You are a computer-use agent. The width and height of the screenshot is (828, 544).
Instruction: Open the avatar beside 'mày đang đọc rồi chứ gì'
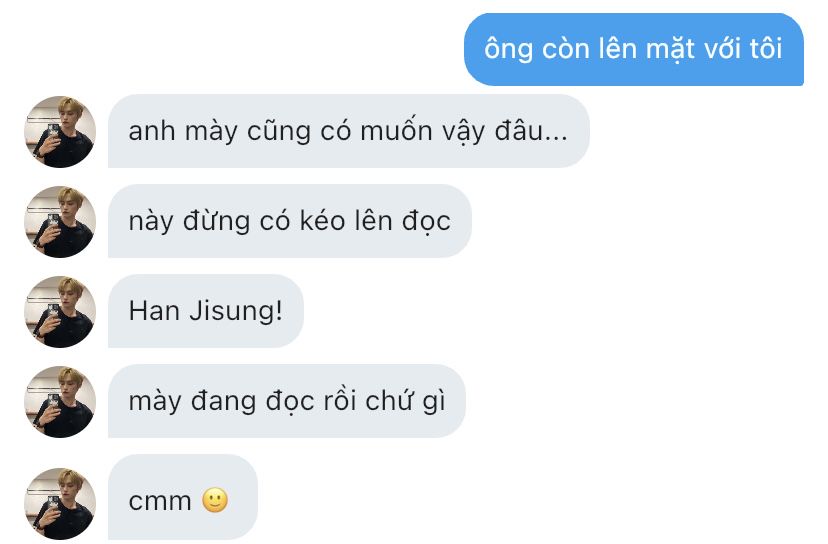(60, 401)
